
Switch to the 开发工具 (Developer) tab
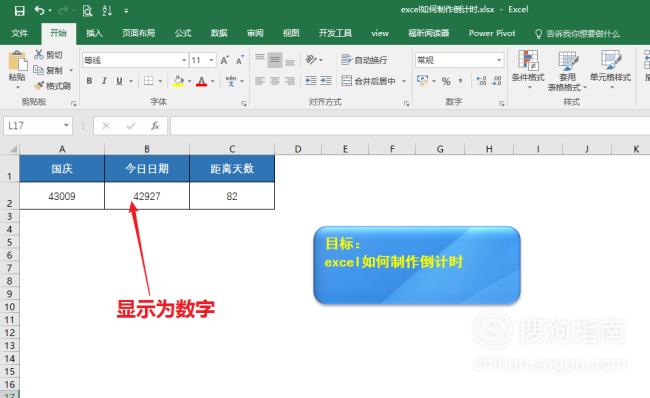335,33
